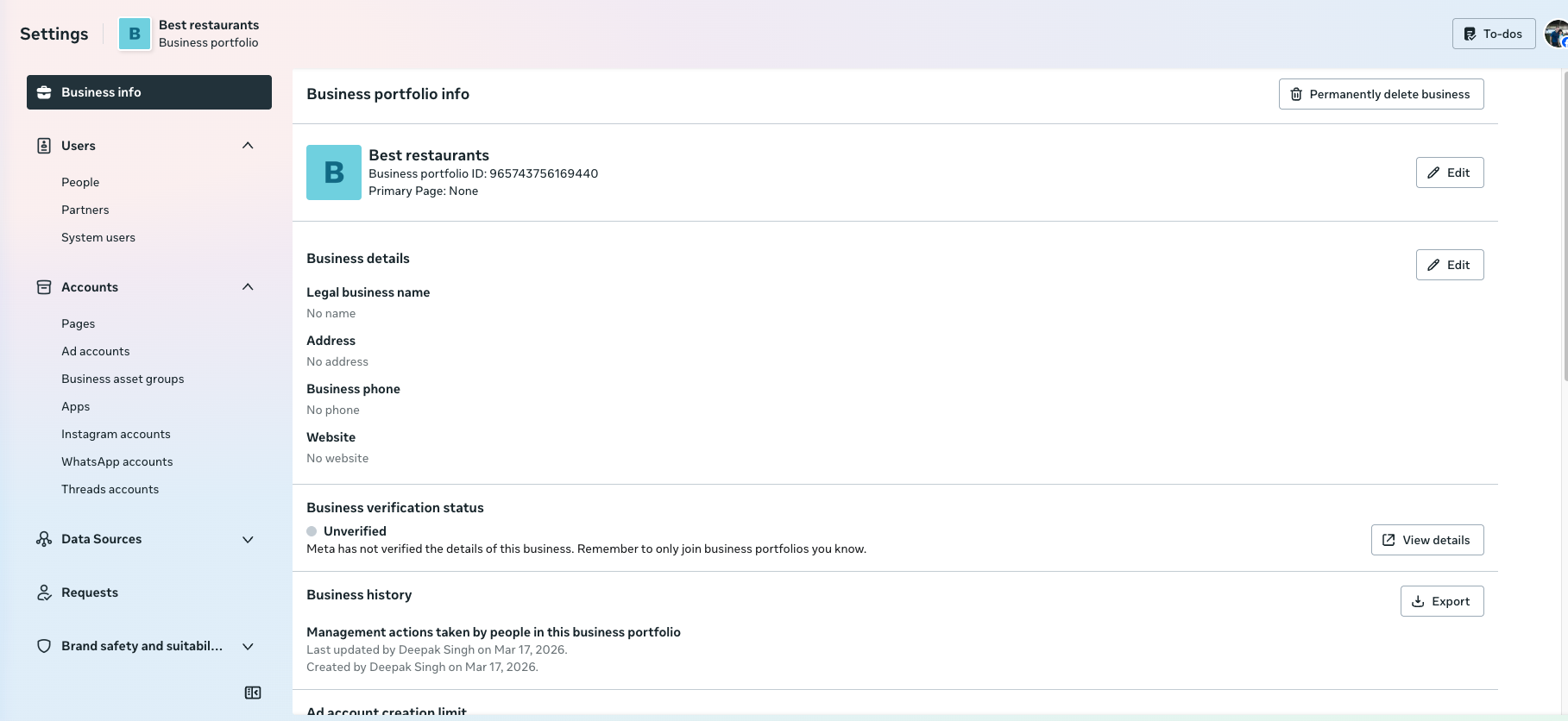1568x721 pixels.
Task: Open the People settings page
Action: [x=80, y=182]
